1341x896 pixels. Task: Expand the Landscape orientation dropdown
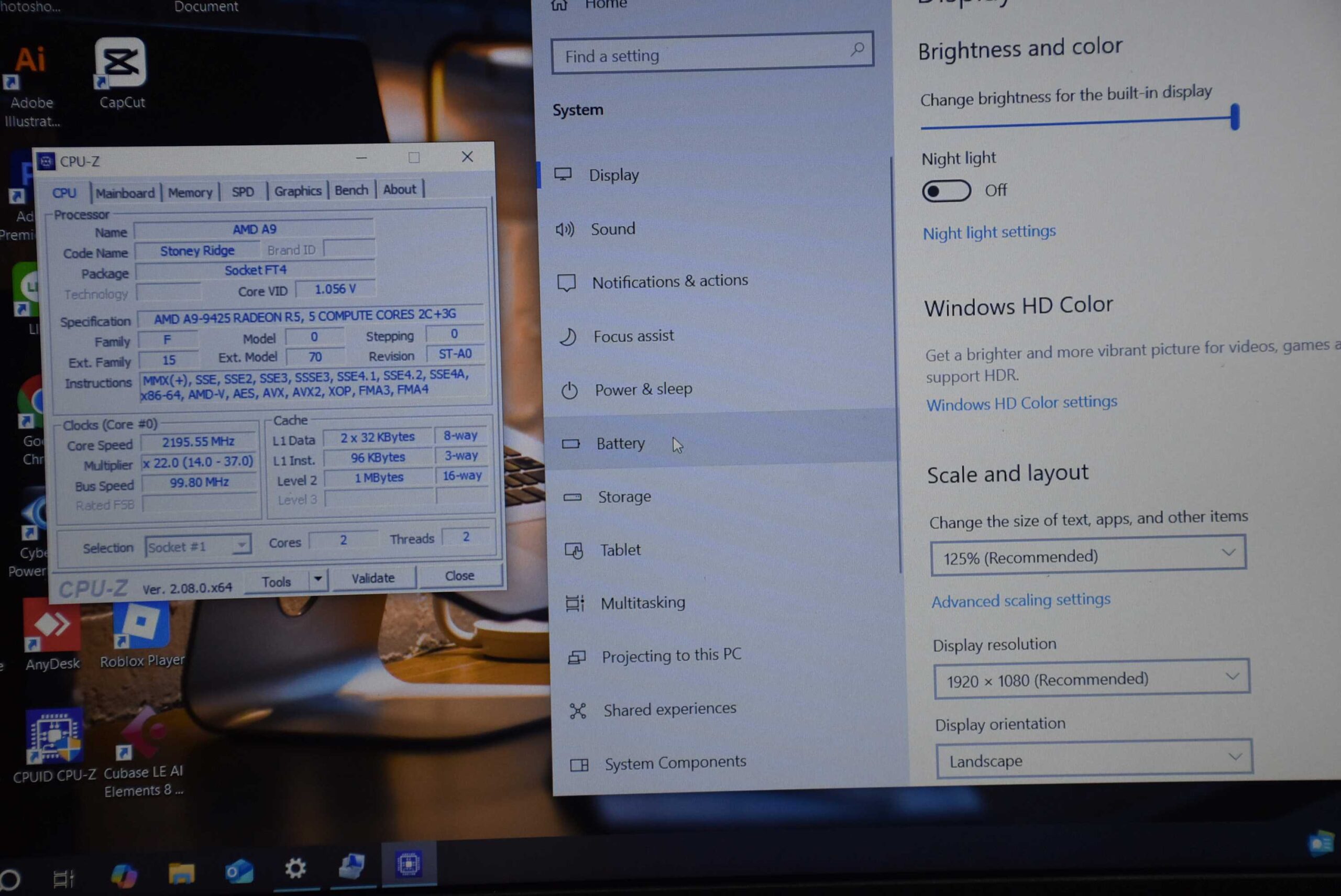[x=1094, y=759]
